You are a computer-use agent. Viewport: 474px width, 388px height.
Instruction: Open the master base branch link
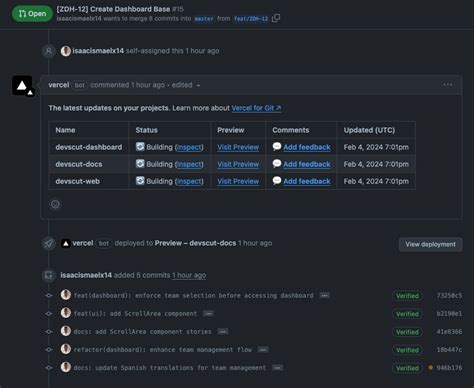pyautogui.click(x=204, y=19)
